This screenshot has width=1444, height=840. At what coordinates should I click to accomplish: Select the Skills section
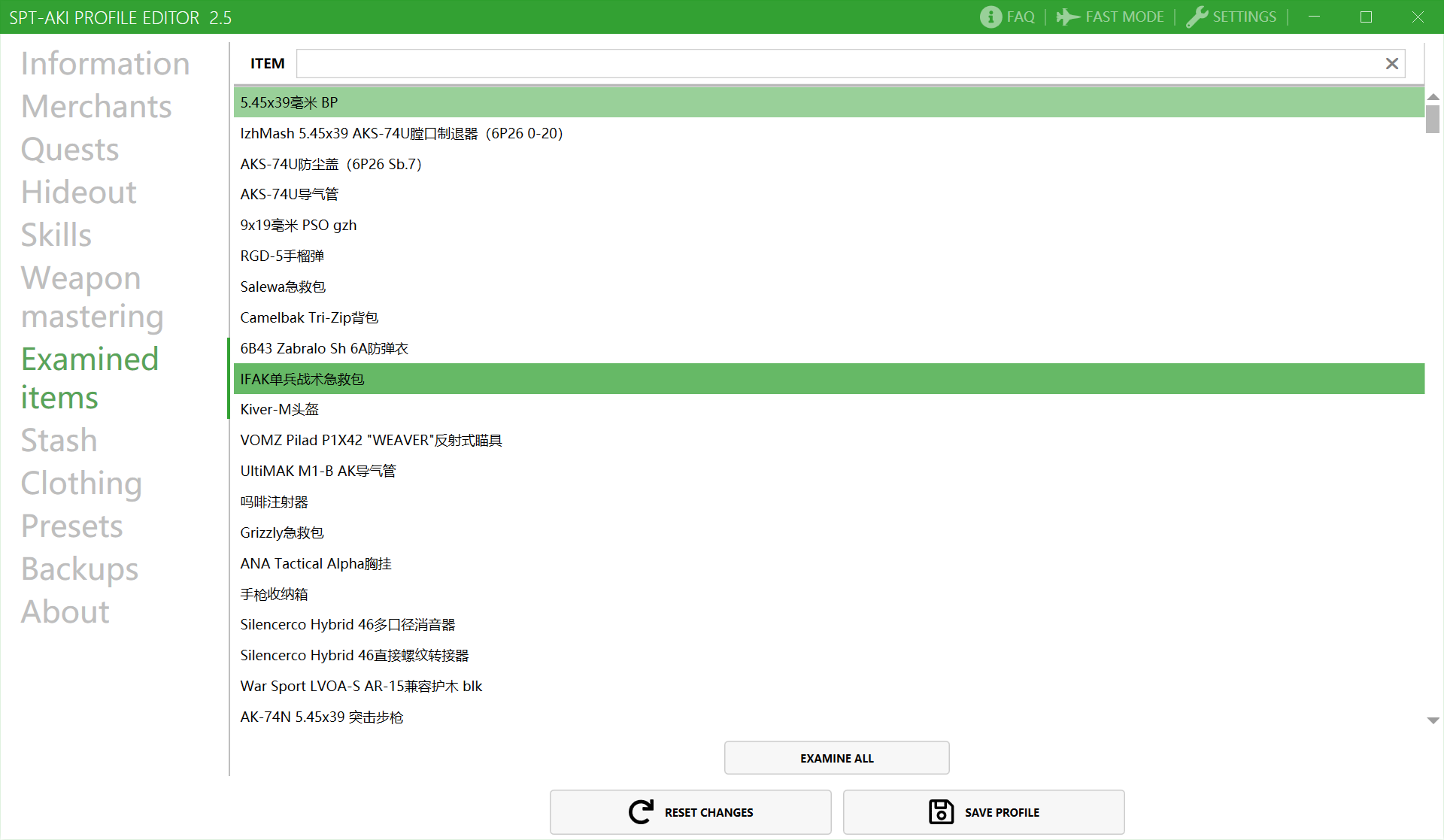[x=56, y=235]
